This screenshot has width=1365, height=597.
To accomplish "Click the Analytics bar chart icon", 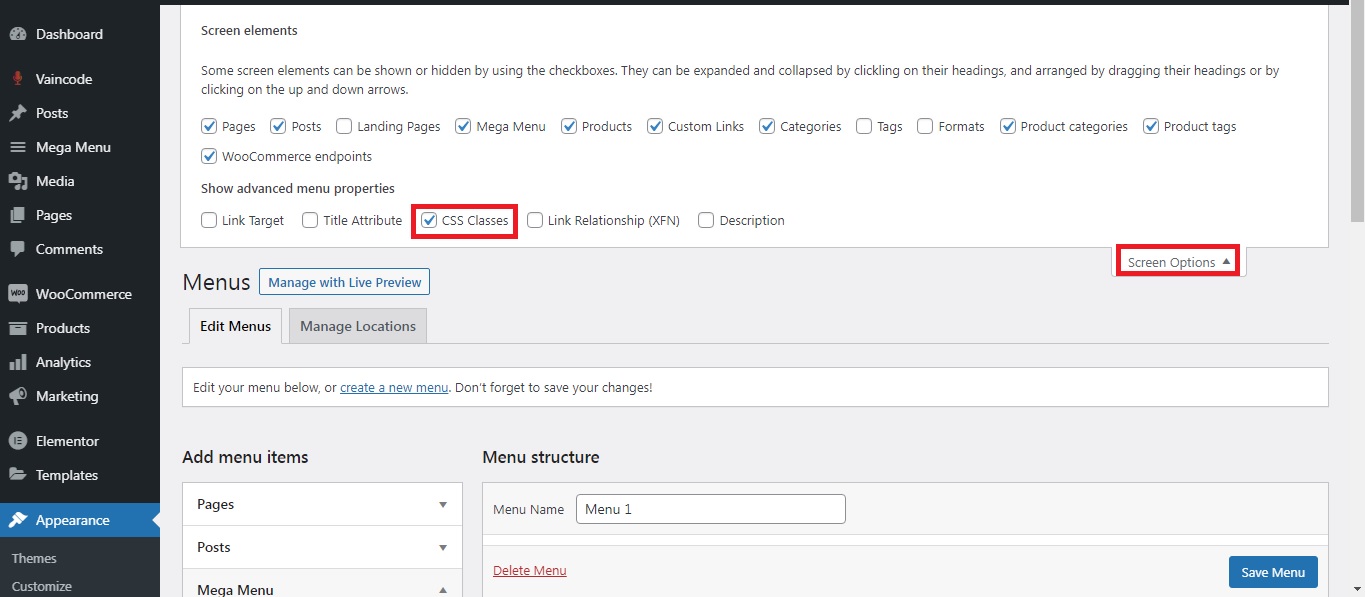I will pyautogui.click(x=17, y=362).
